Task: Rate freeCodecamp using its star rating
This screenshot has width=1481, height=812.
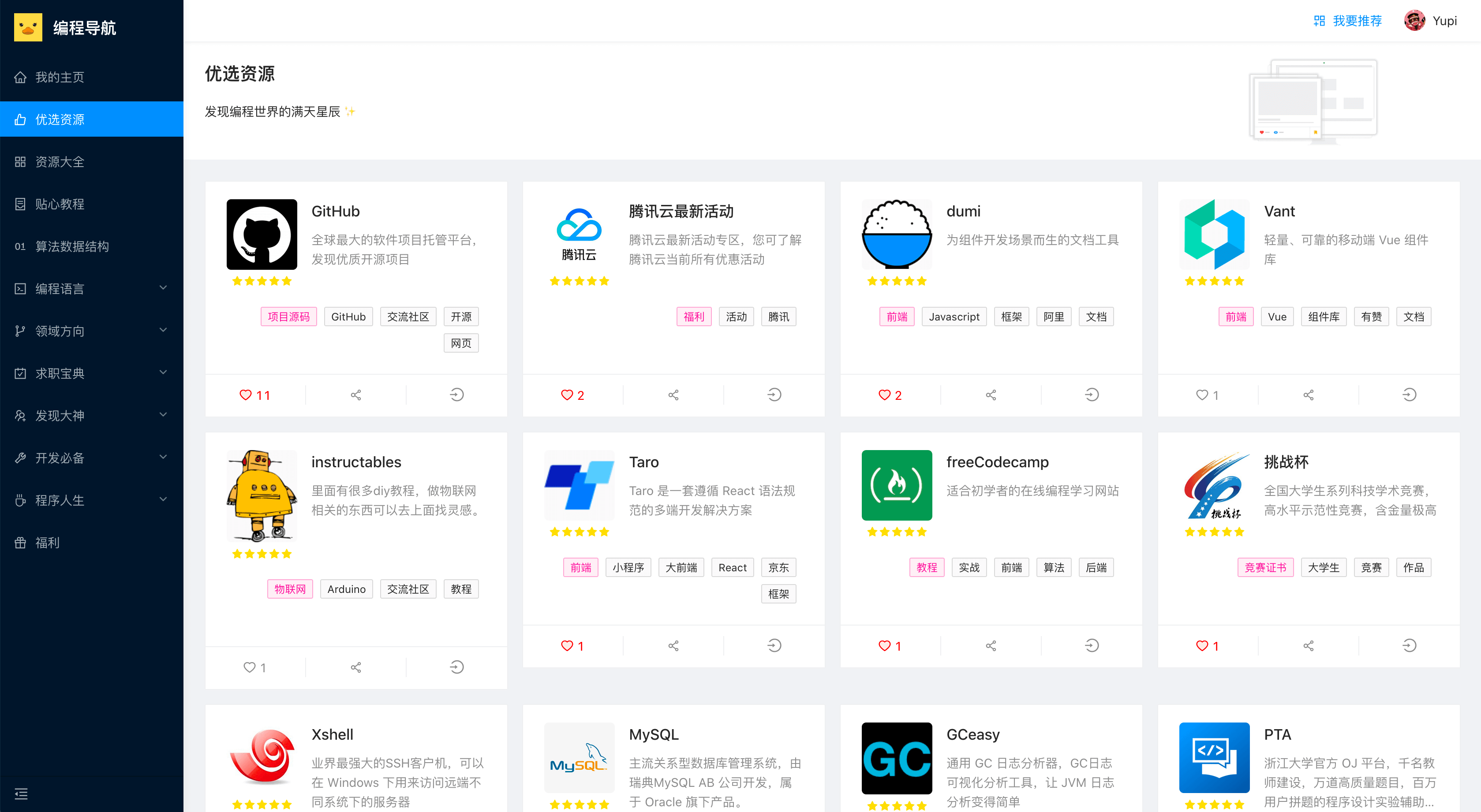Action: tap(896, 532)
